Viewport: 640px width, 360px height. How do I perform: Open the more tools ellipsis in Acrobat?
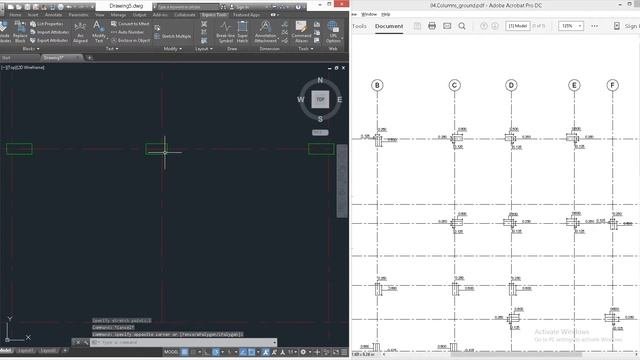(594, 26)
